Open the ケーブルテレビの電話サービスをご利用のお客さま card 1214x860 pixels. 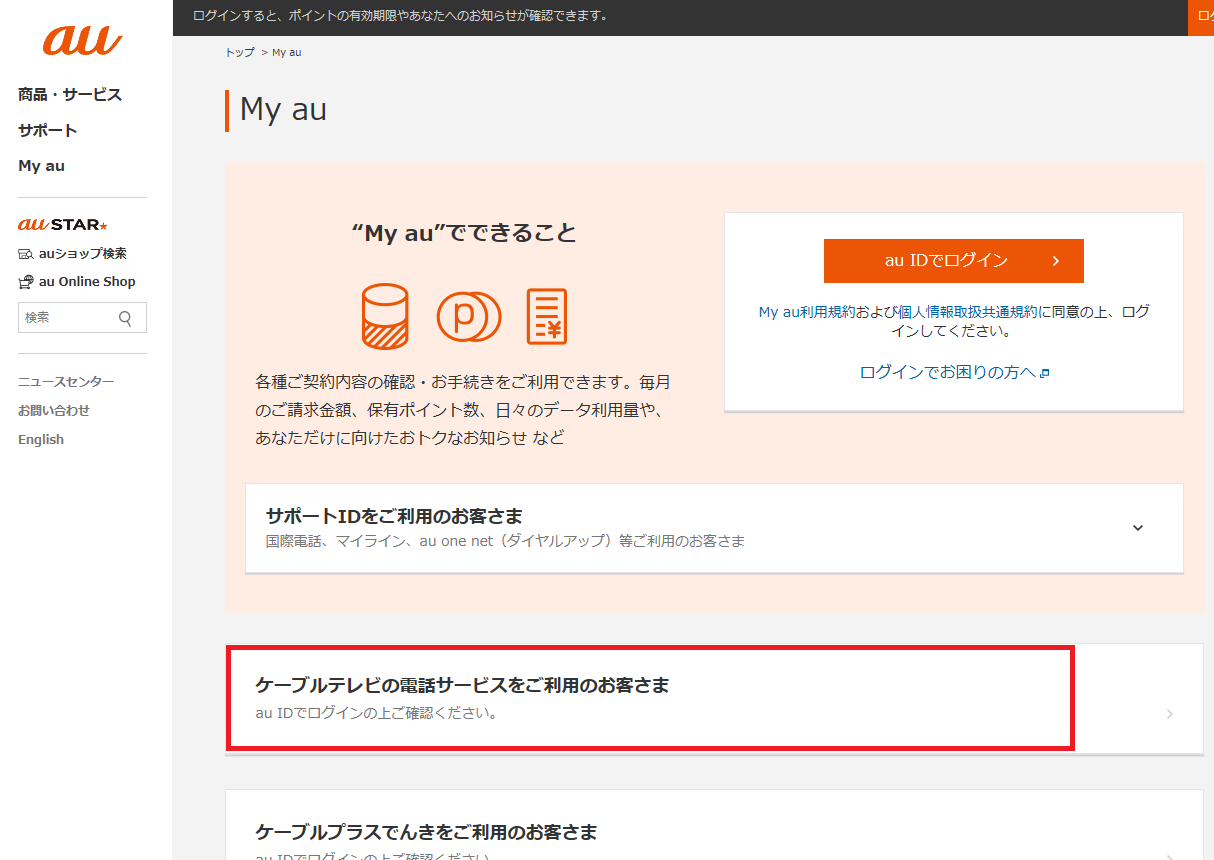pyautogui.click(x=714, y=699)
